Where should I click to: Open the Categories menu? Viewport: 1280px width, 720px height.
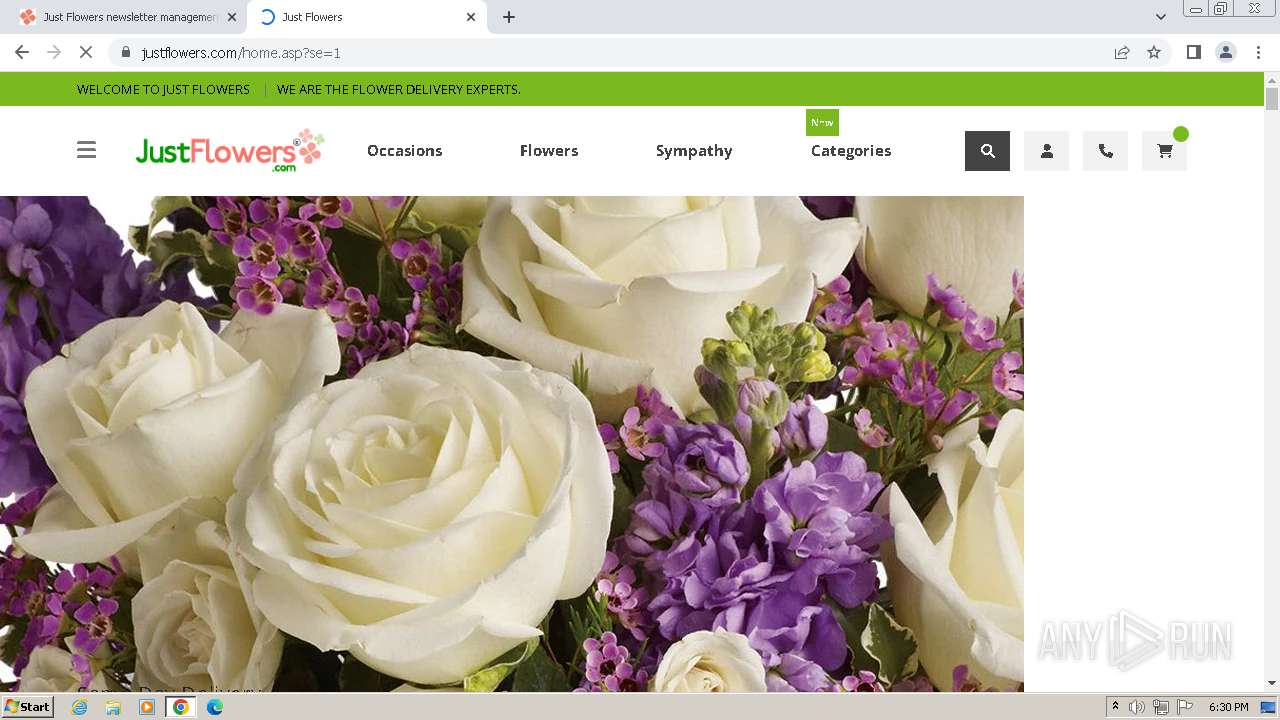pos(851,151)
